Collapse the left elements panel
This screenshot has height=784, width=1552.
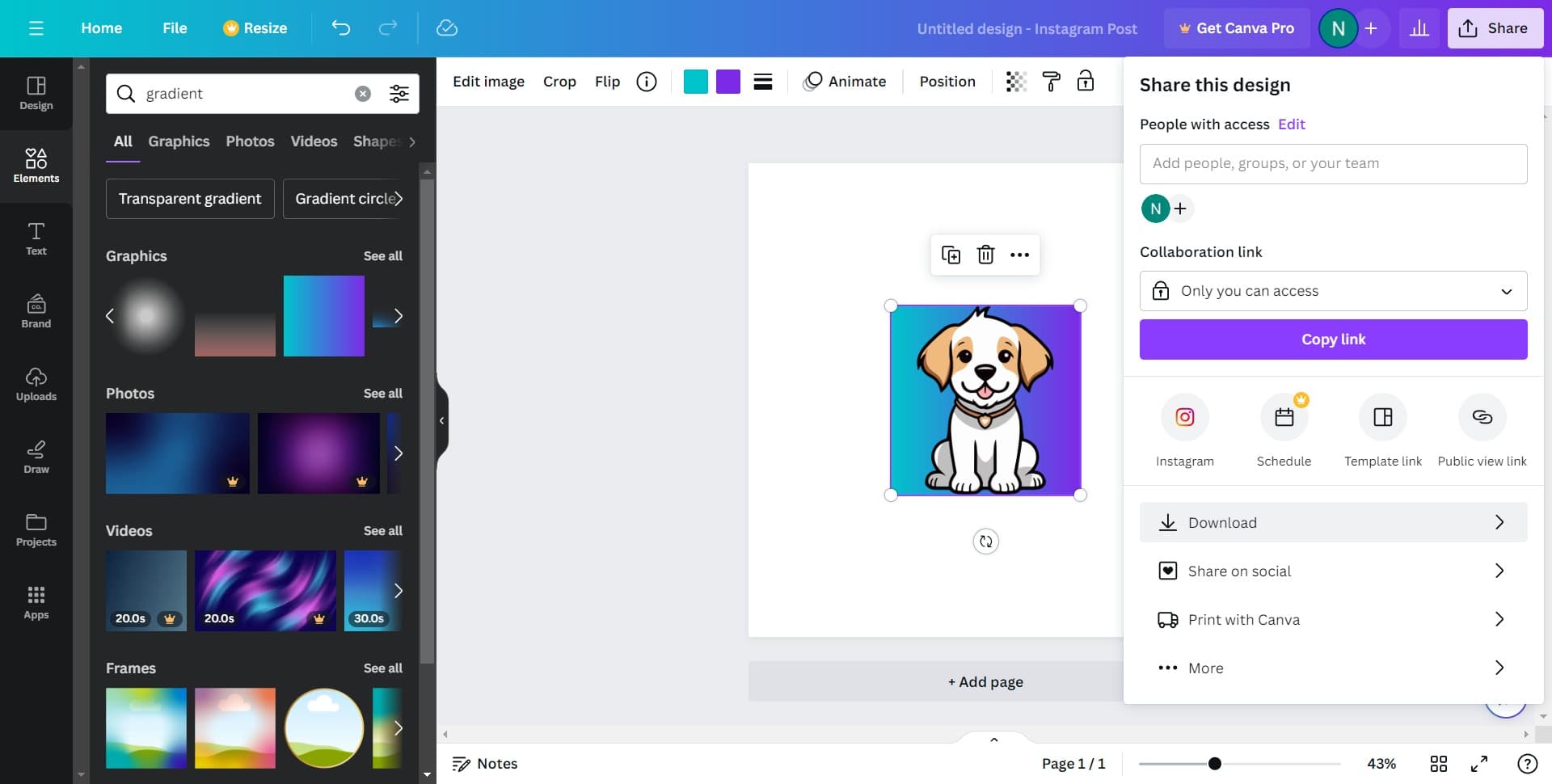[x=441, y=419]
